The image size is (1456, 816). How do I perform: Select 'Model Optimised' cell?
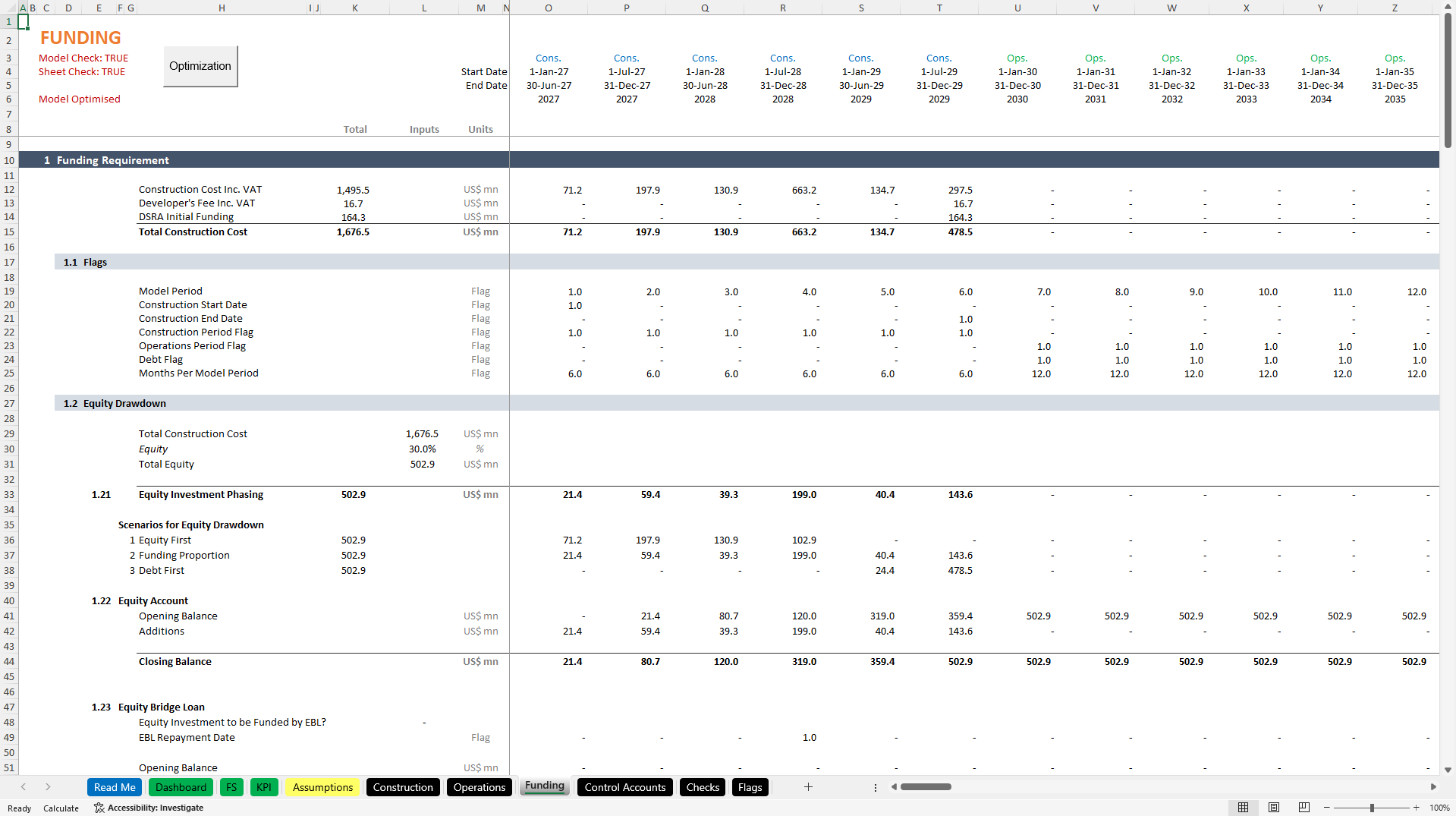(80, 99)
